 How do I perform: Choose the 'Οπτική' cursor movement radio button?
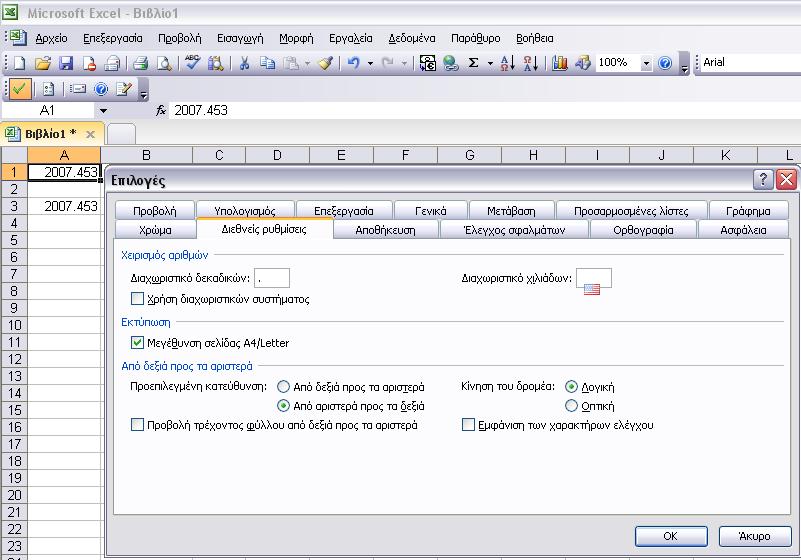(x=571, y=406)
